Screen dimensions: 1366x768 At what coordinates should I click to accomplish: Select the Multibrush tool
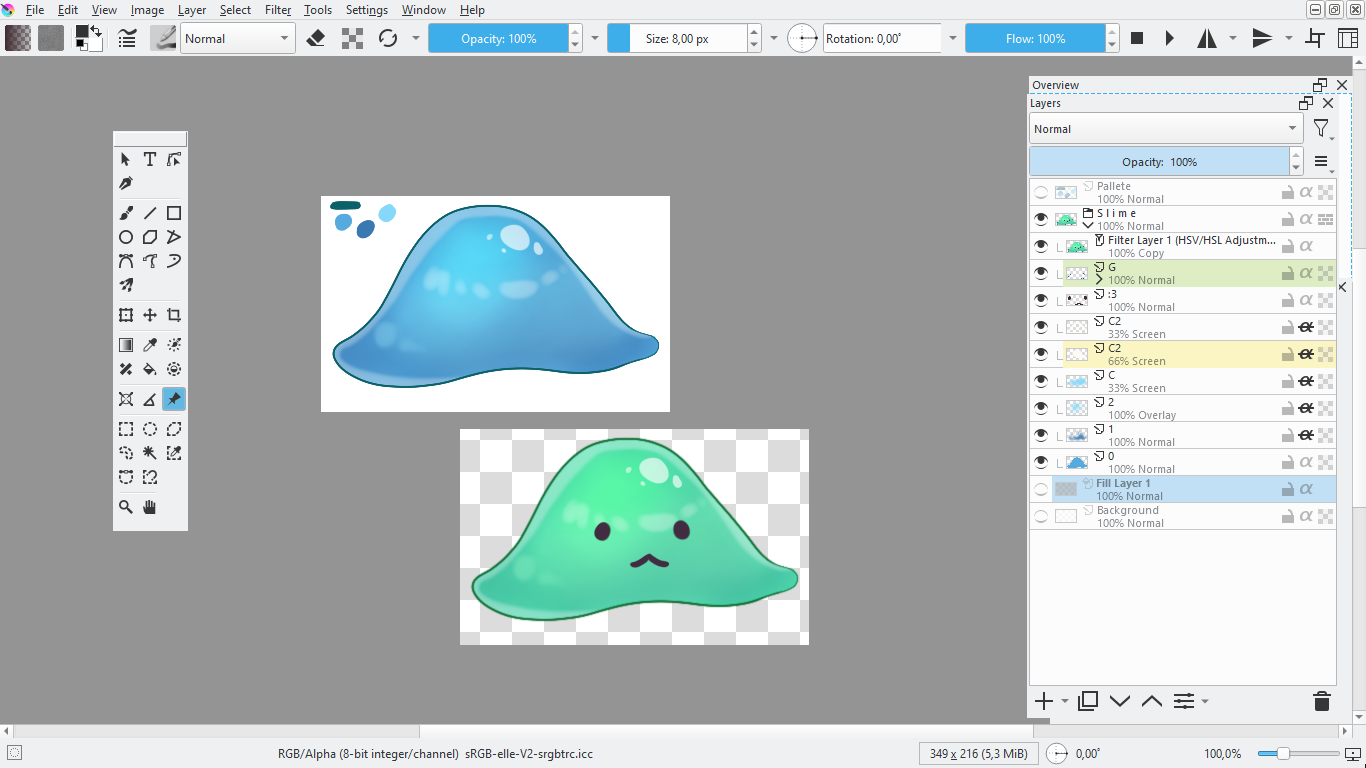point(126,285)
